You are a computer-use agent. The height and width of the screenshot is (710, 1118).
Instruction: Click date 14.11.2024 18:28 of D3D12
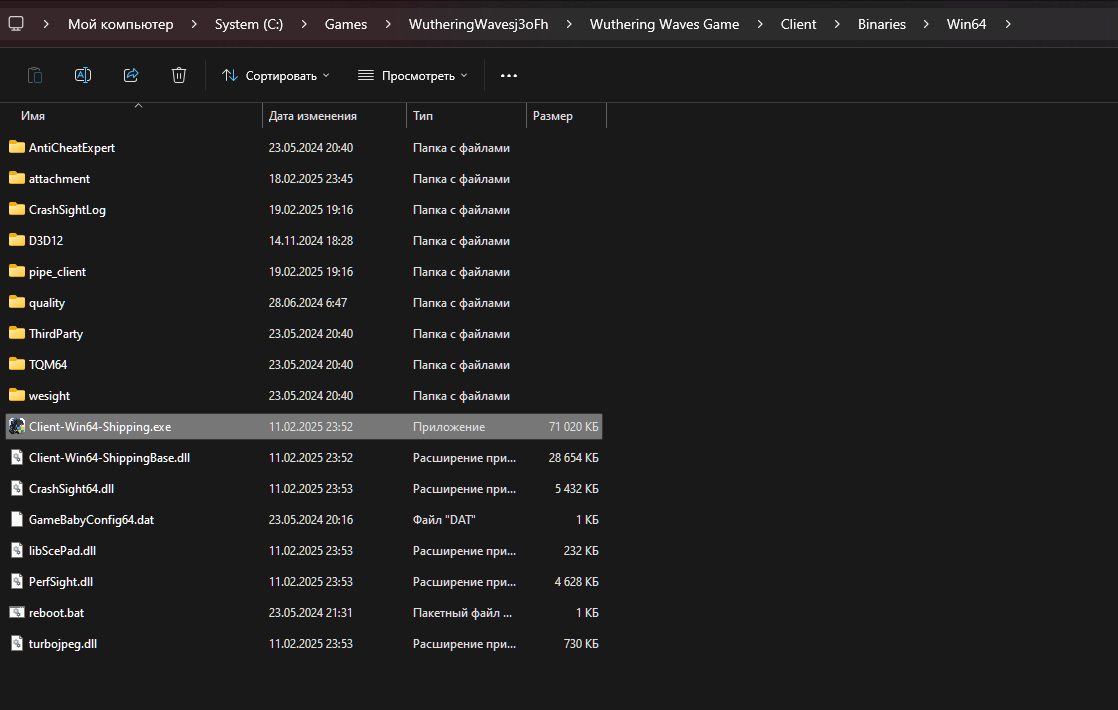pyautogui.click(x=311, y=241)
